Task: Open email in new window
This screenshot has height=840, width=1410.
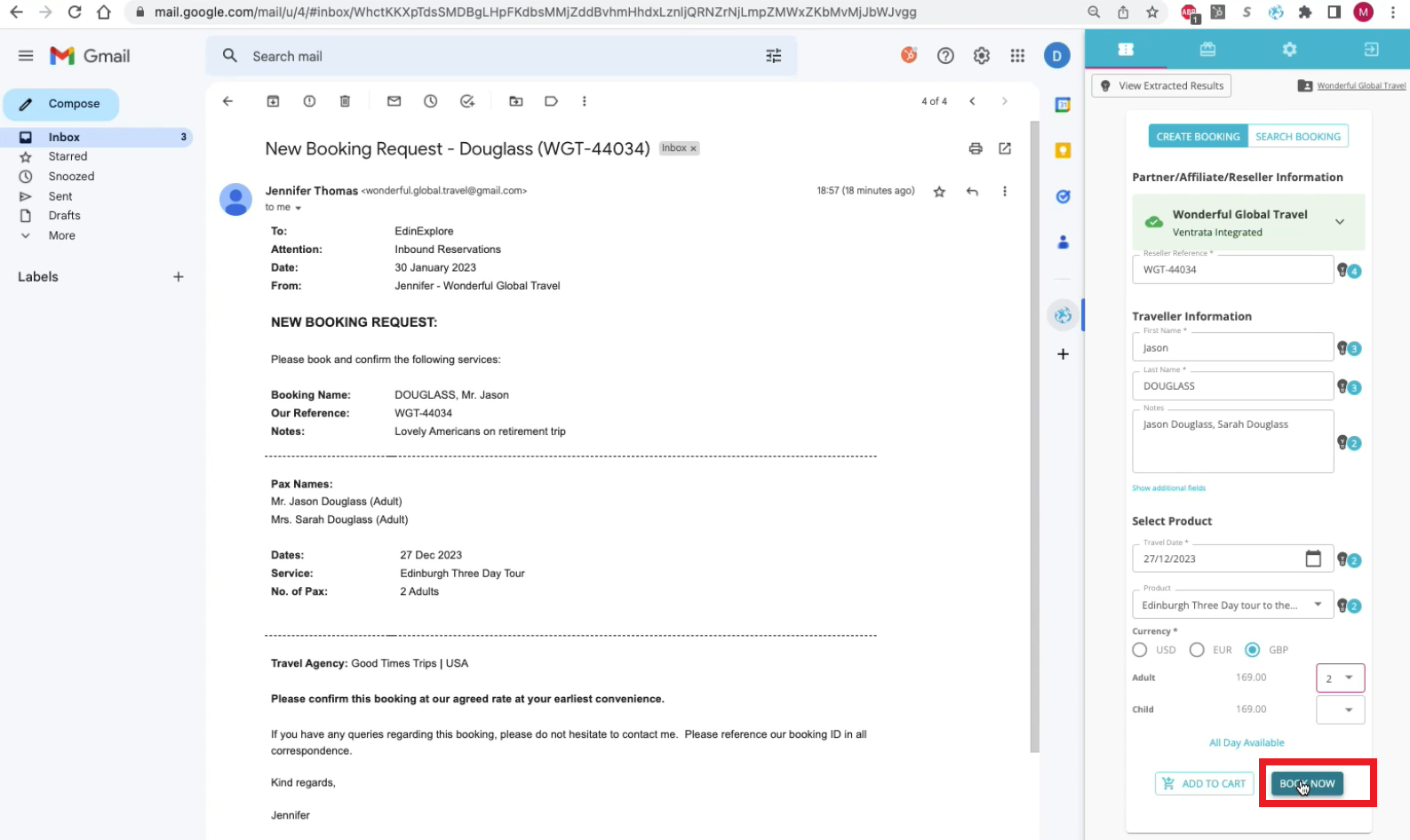Action: point(1005,148)
